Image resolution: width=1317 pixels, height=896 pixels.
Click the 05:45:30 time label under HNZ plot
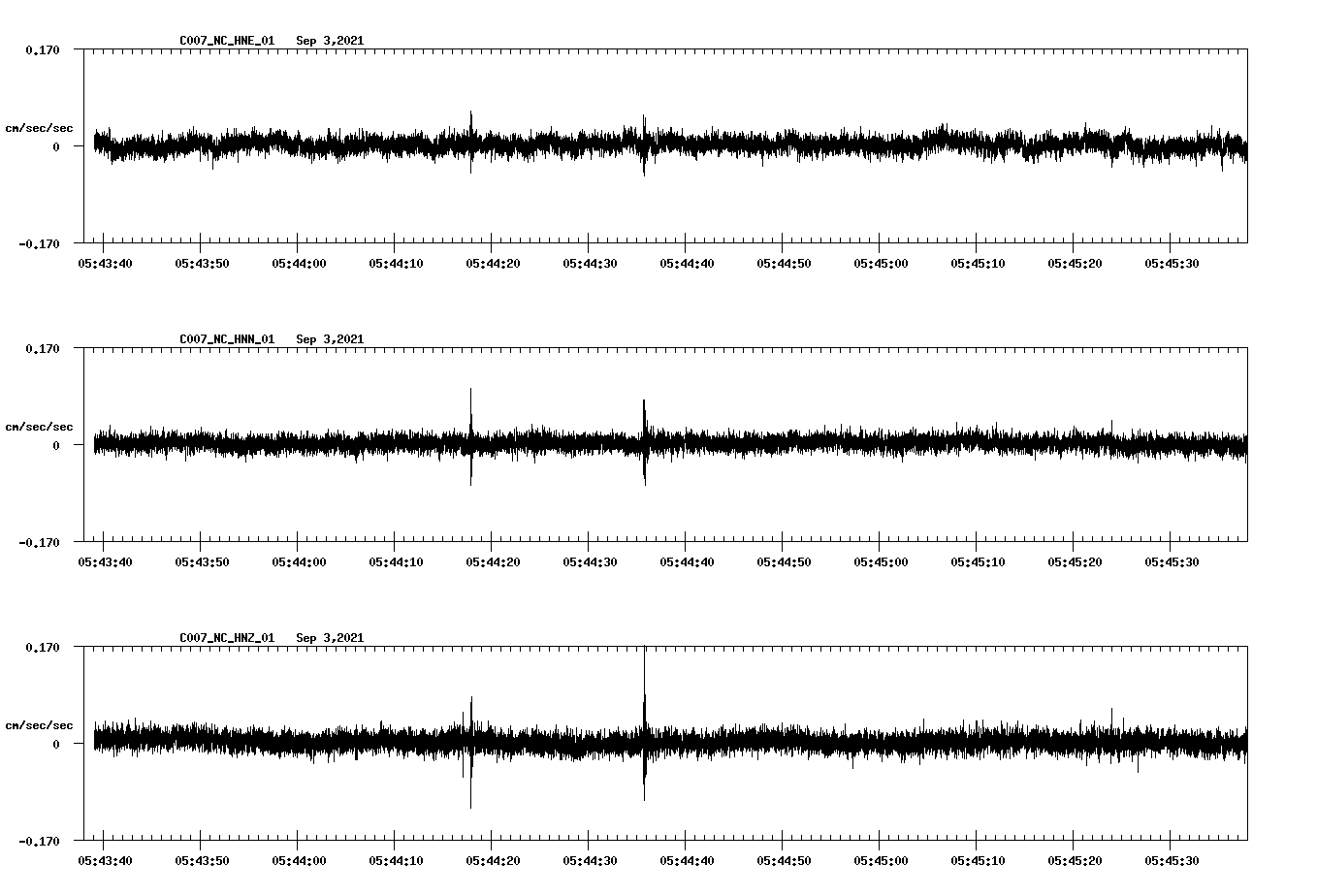click(1172, 860)
